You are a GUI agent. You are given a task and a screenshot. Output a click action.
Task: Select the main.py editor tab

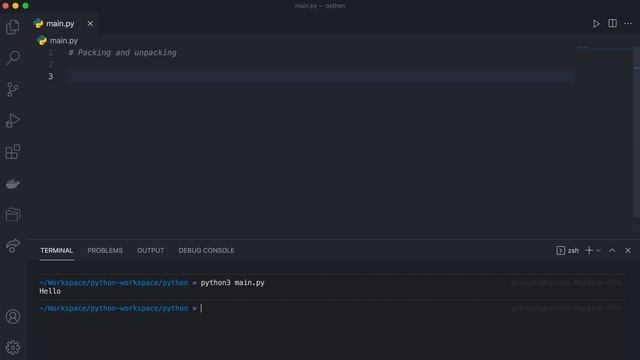64,24
